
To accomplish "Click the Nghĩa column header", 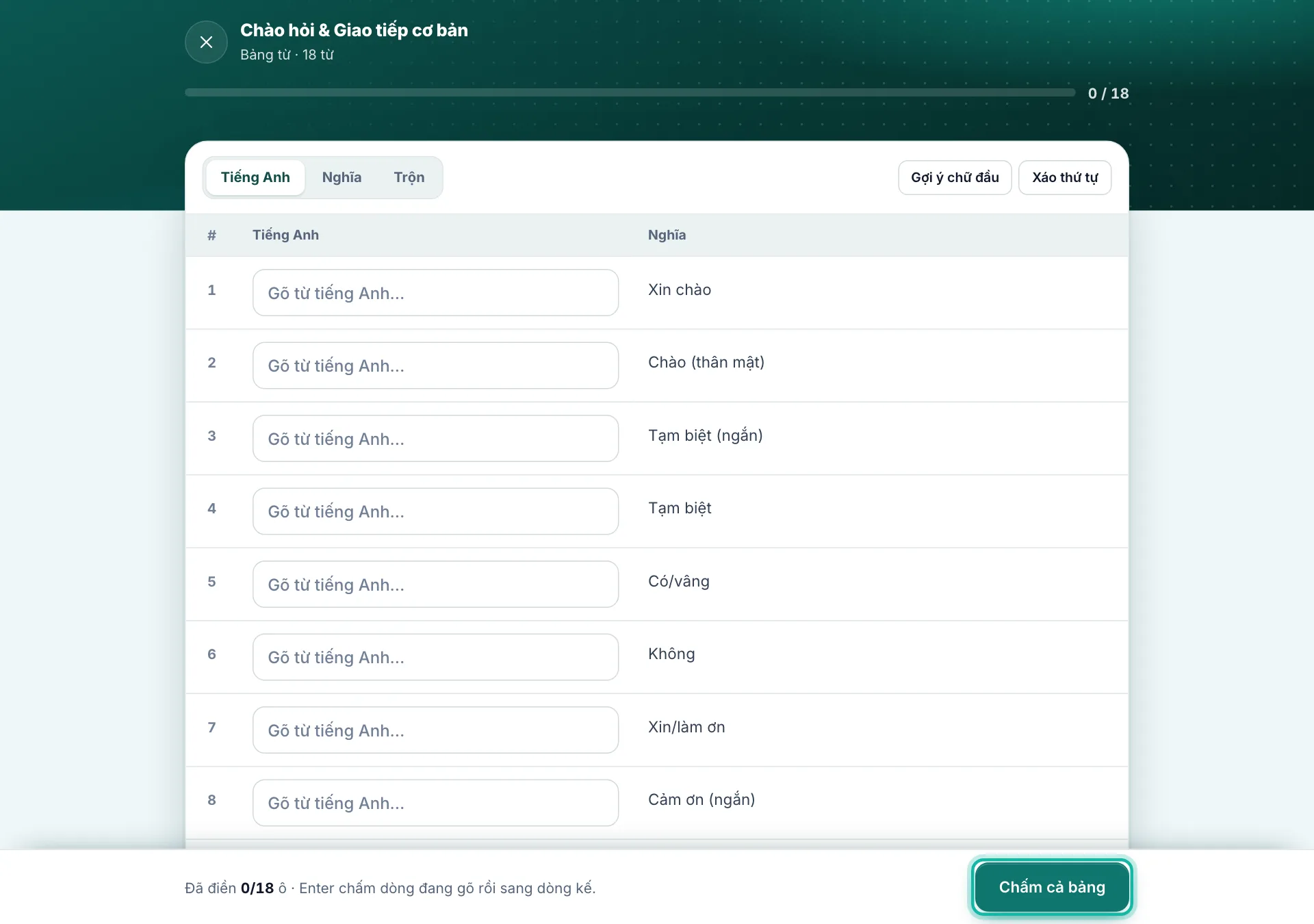I will [667, 235].
